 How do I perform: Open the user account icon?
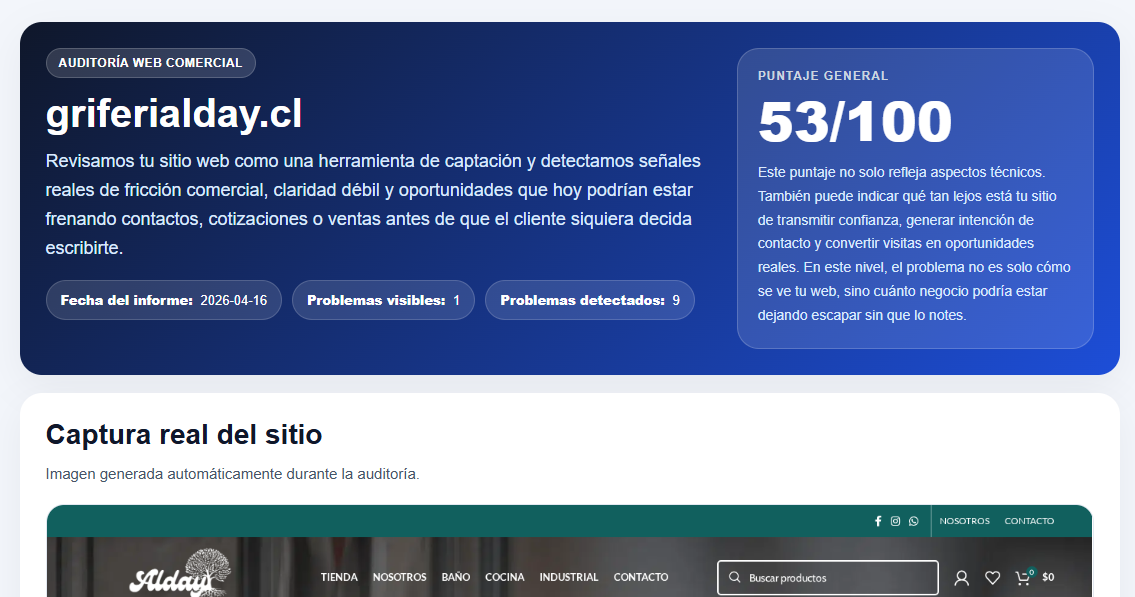coord(961,577)
